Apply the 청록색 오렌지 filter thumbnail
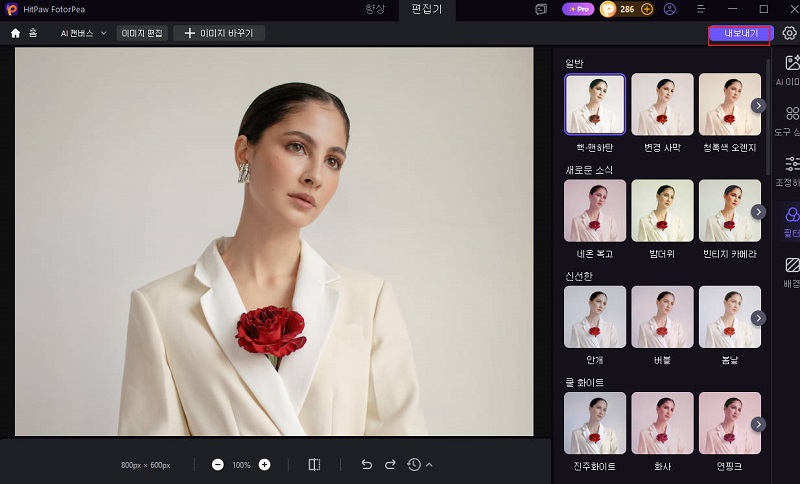Image resolution: width=800 pixels, height=484 pixels. pyautogui.click(x=730, y=104)
